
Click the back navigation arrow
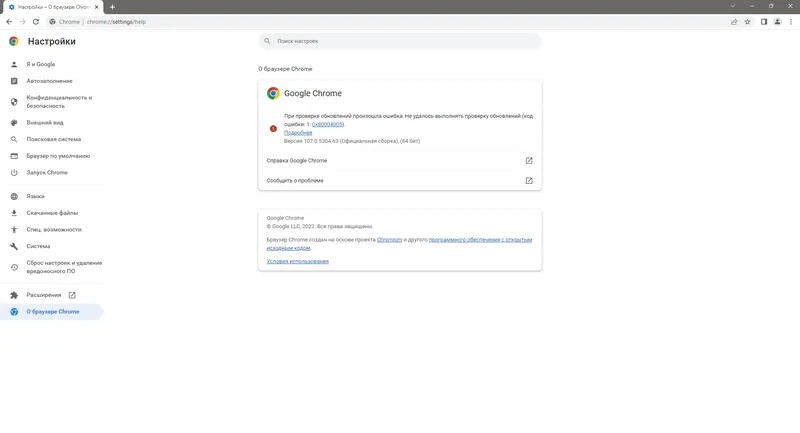pos(9,20)
